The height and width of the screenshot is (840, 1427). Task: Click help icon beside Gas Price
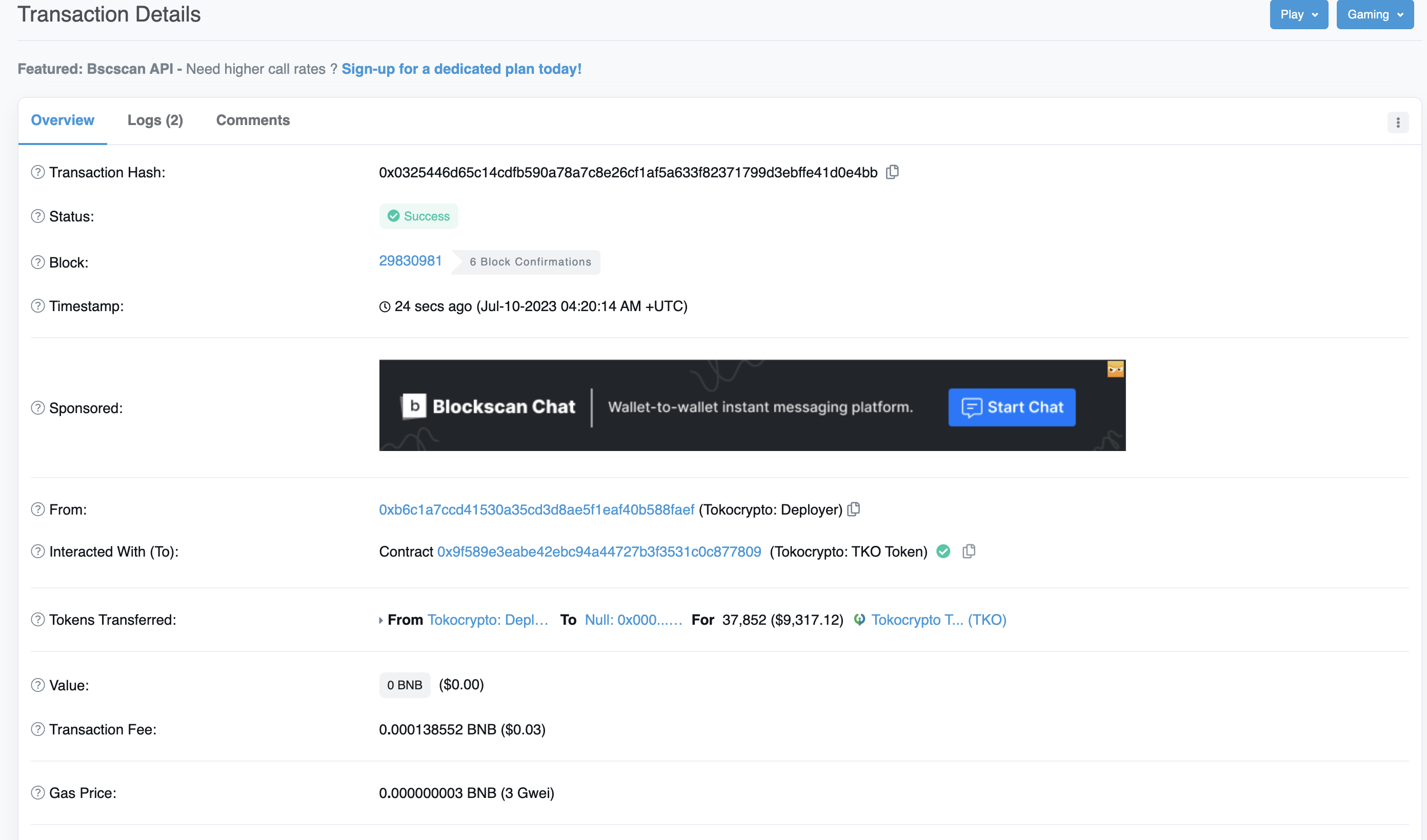point(38,792)
